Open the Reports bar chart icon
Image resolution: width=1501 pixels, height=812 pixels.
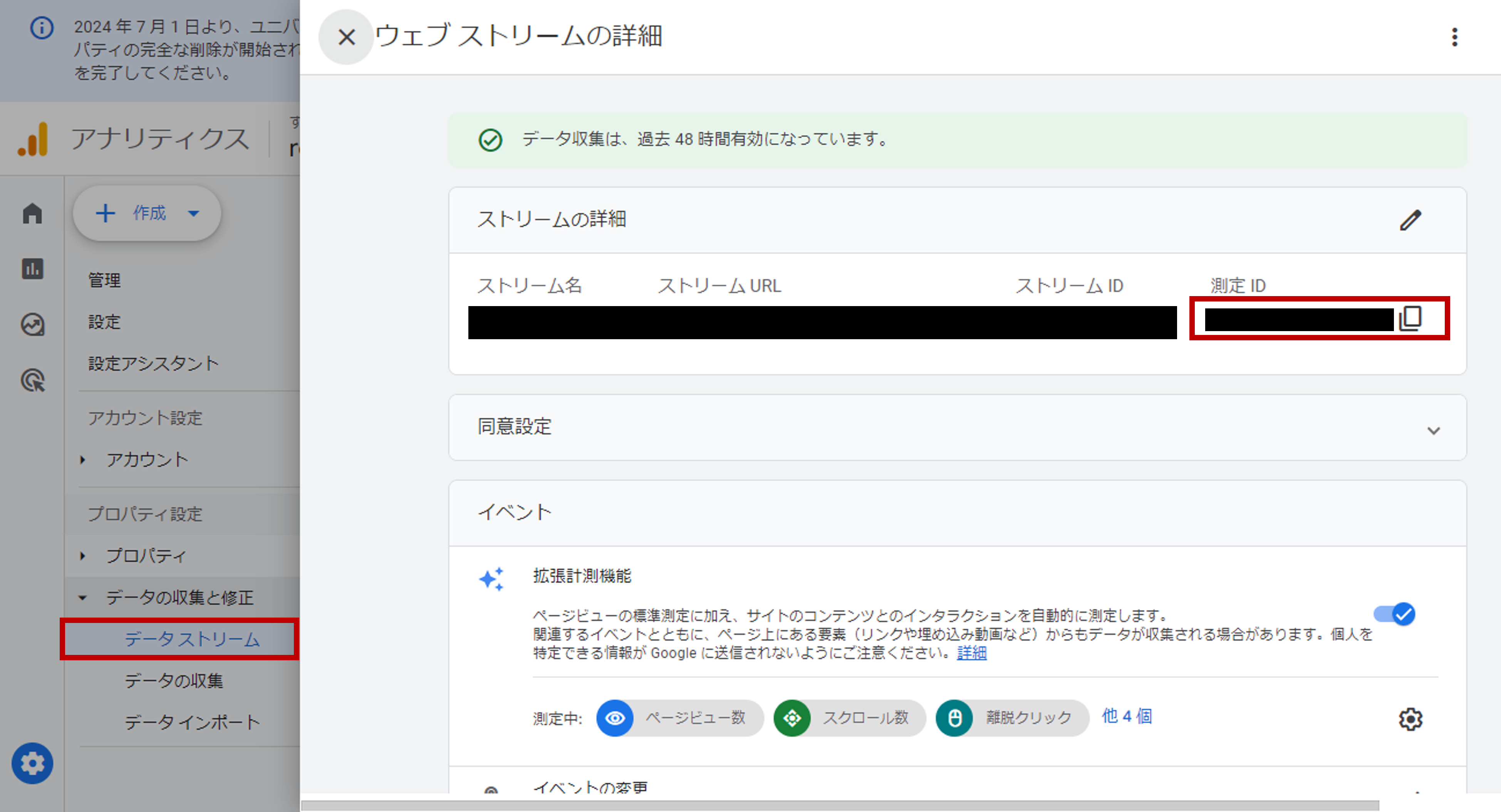(33, 269)
